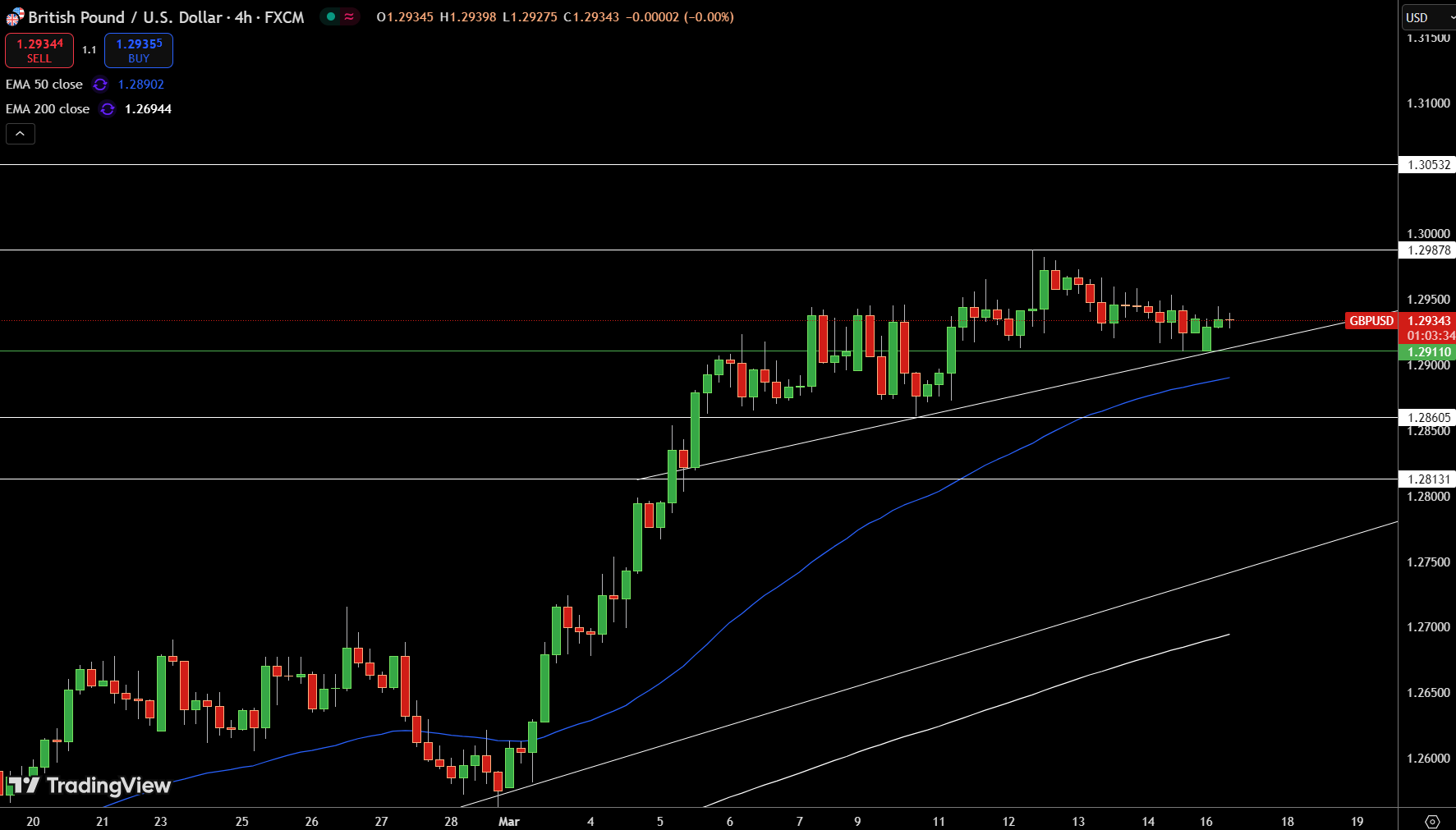1456x830 pixels.
Task: Click the TradingView logo
Action: pos(90,786)
